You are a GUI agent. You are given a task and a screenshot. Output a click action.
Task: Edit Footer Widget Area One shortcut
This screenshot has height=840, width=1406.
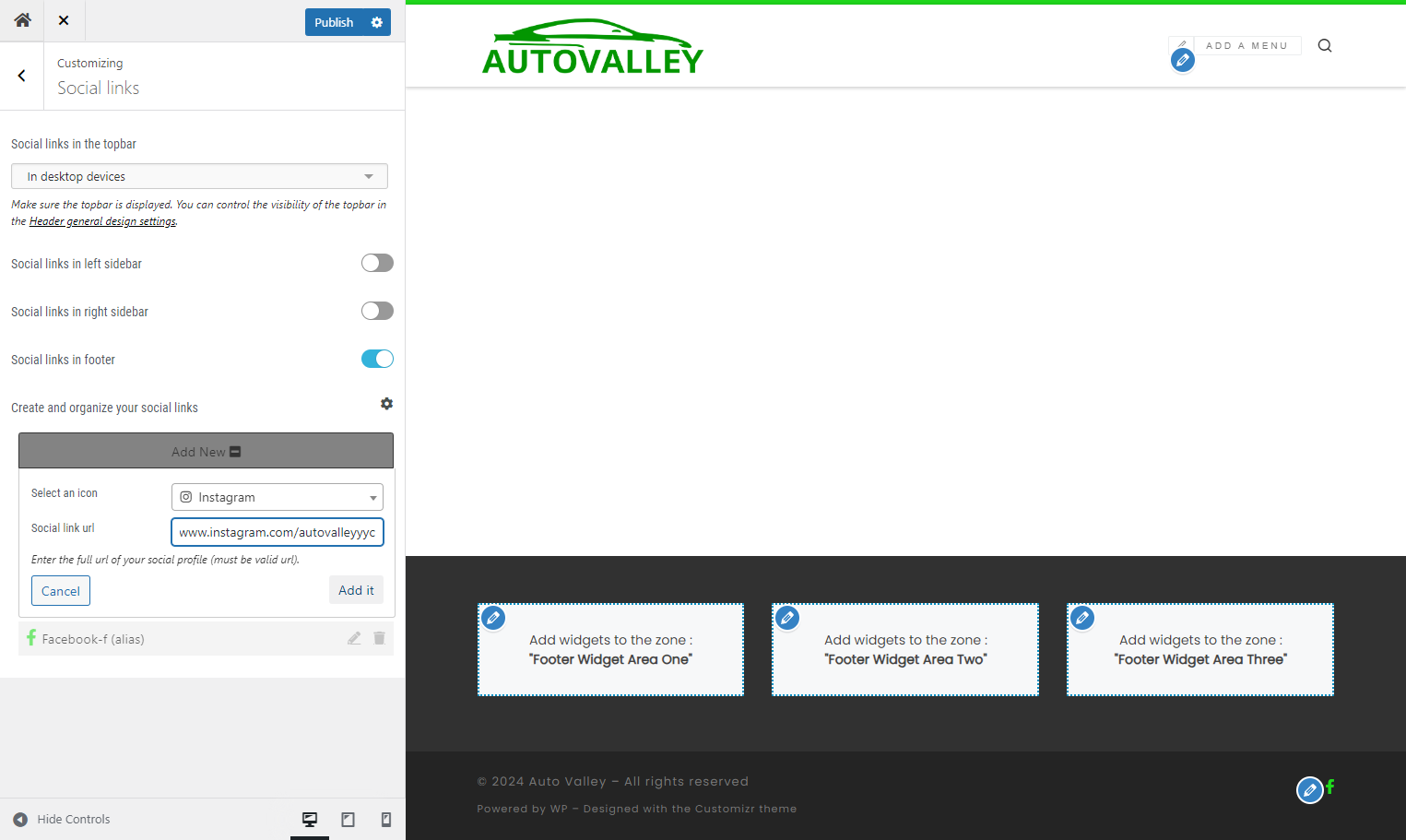493,618
